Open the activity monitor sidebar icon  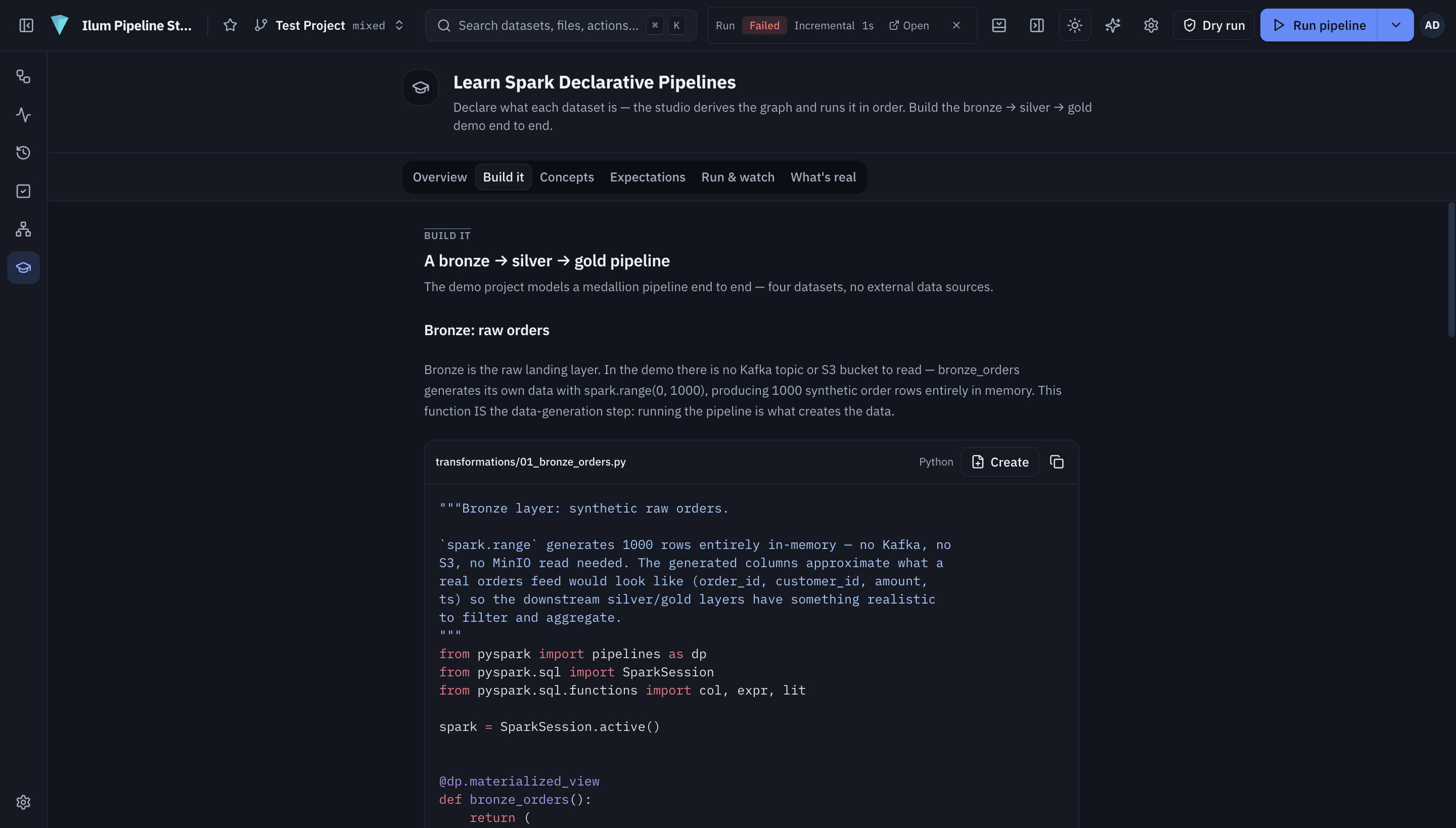click(x=23, y=115)
